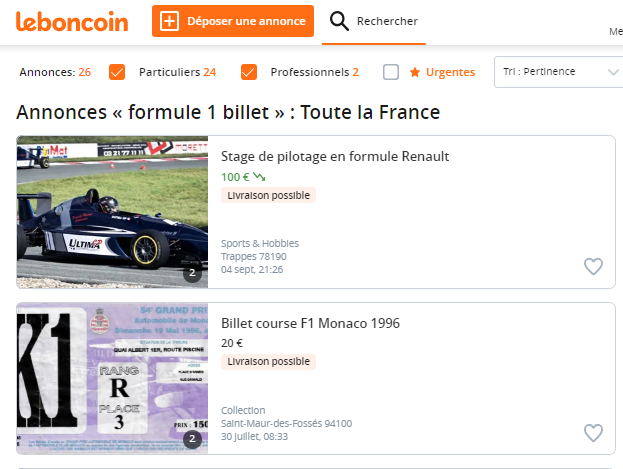Click the Monaco ticket thumbnail image

[112, 378]
